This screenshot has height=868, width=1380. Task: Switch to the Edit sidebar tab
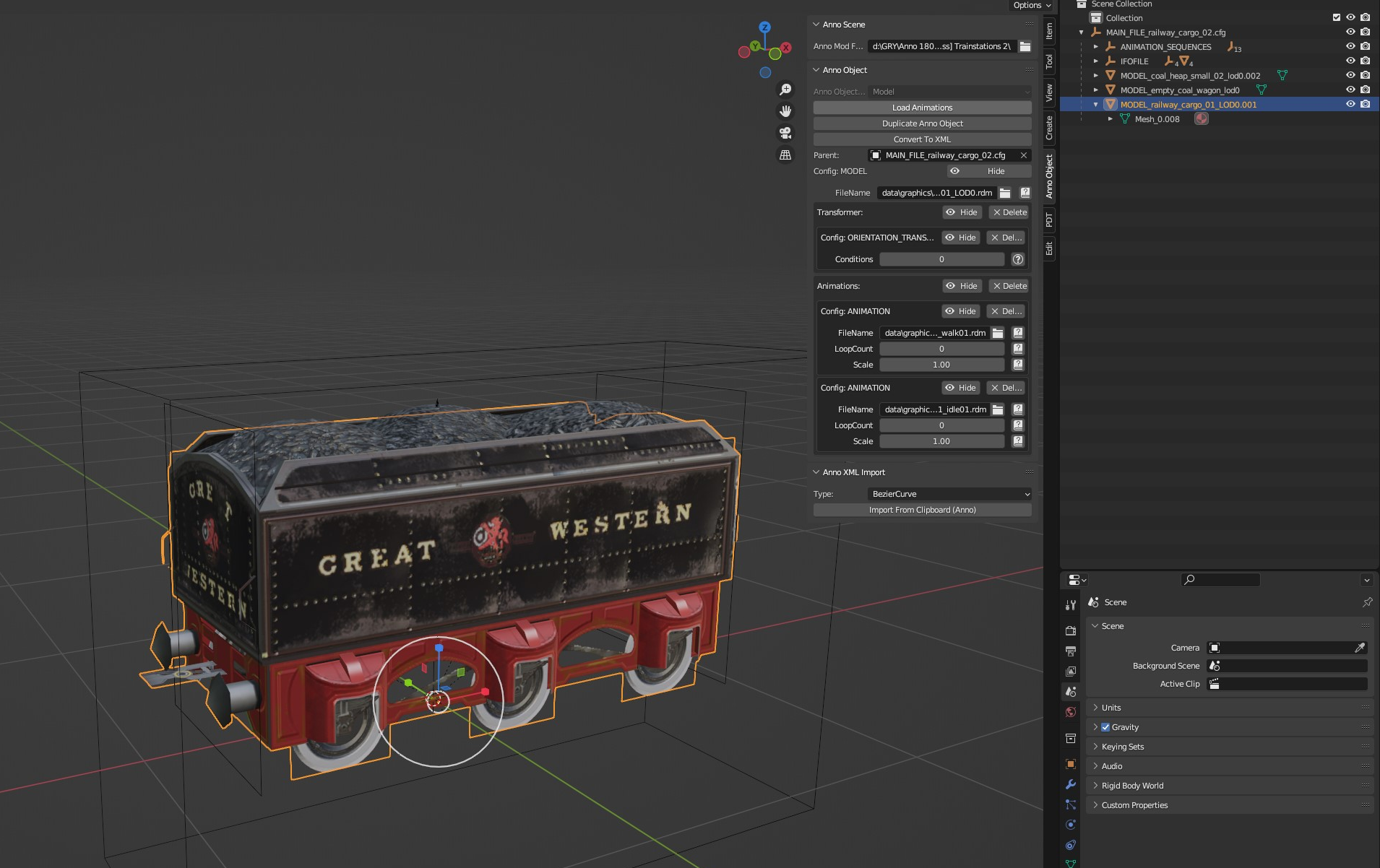pos(1049,249)
